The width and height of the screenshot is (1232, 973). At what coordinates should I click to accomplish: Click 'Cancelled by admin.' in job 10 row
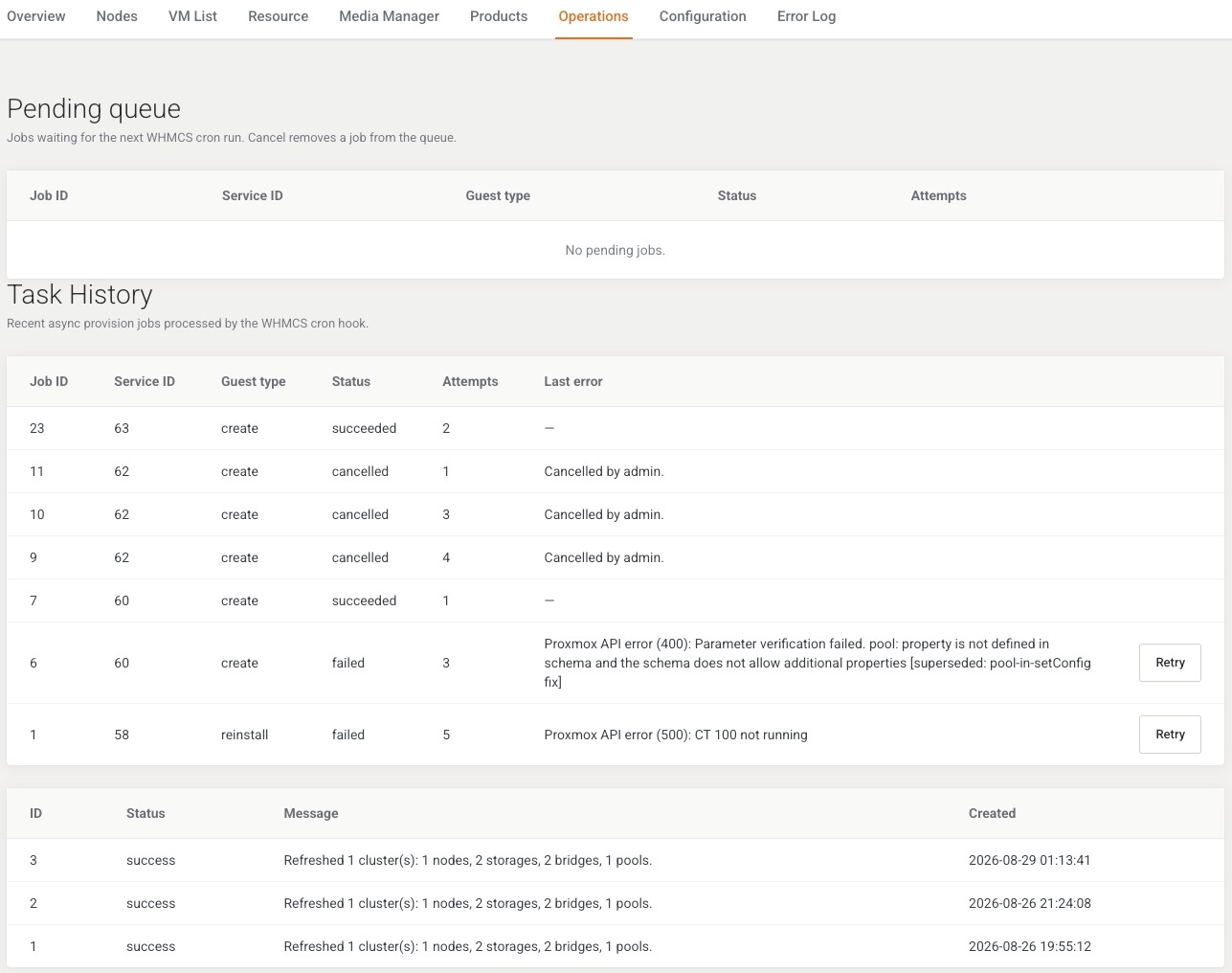pos(604,514)
